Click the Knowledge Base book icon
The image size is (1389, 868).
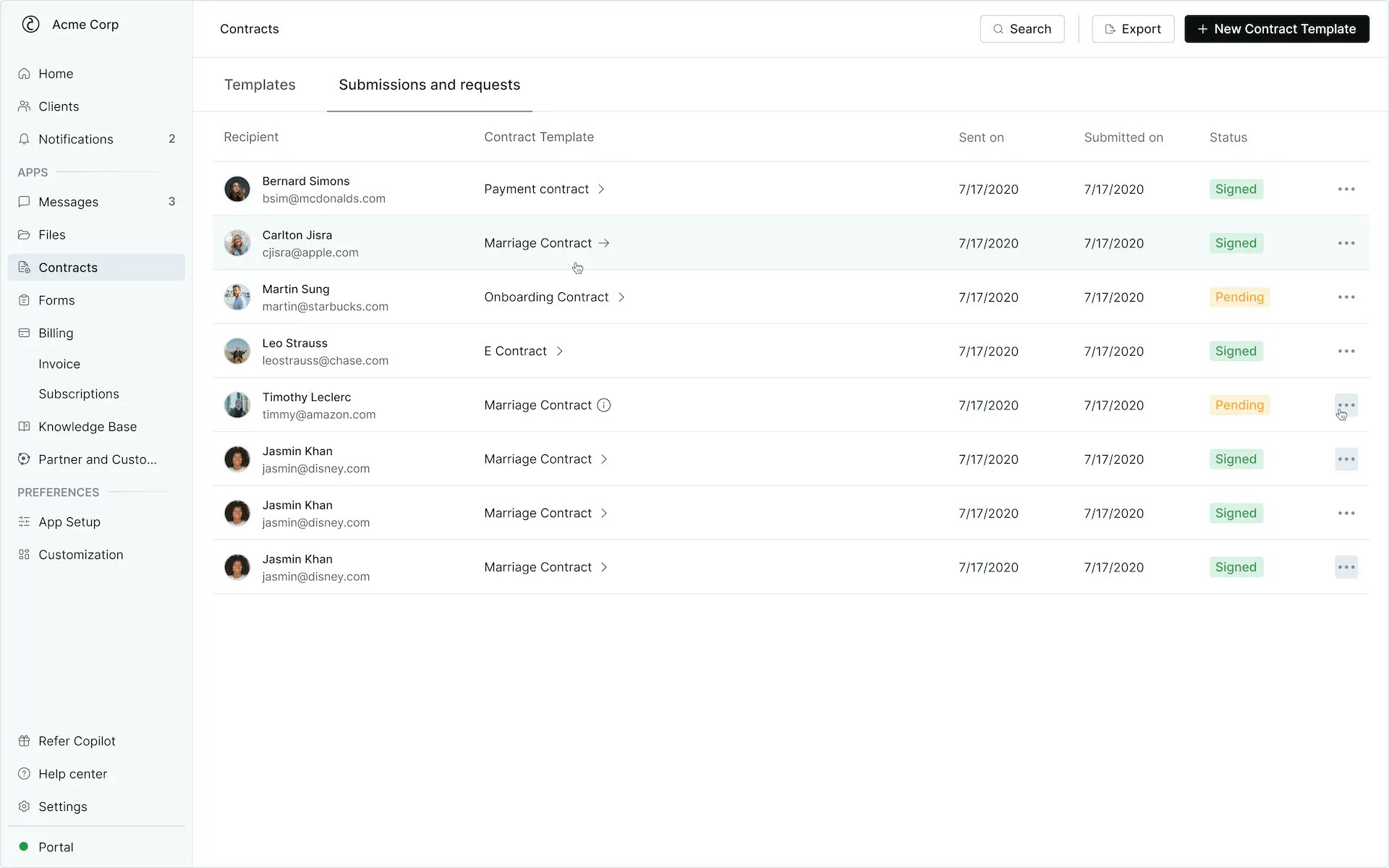point(24,426)
